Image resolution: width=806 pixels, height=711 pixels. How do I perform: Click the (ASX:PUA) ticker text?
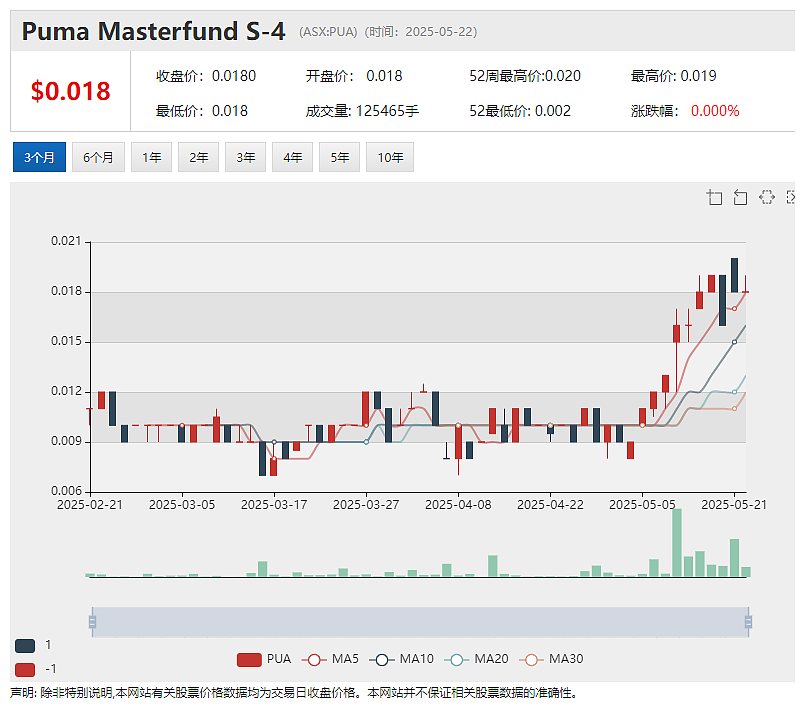[x=328, y=32]
